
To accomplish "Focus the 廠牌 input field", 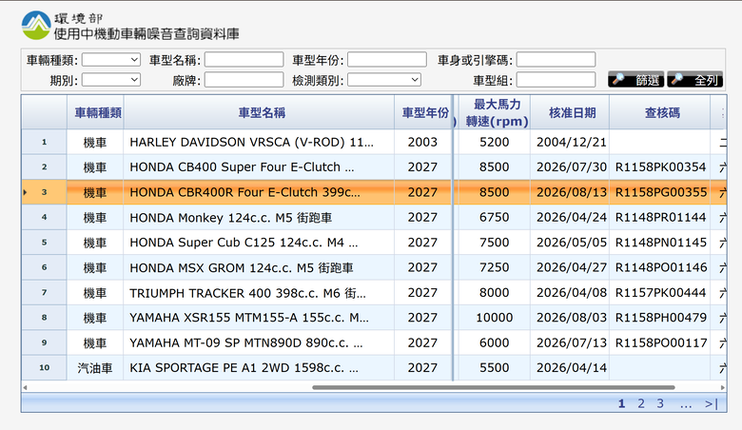I will [x=244, y=80].
